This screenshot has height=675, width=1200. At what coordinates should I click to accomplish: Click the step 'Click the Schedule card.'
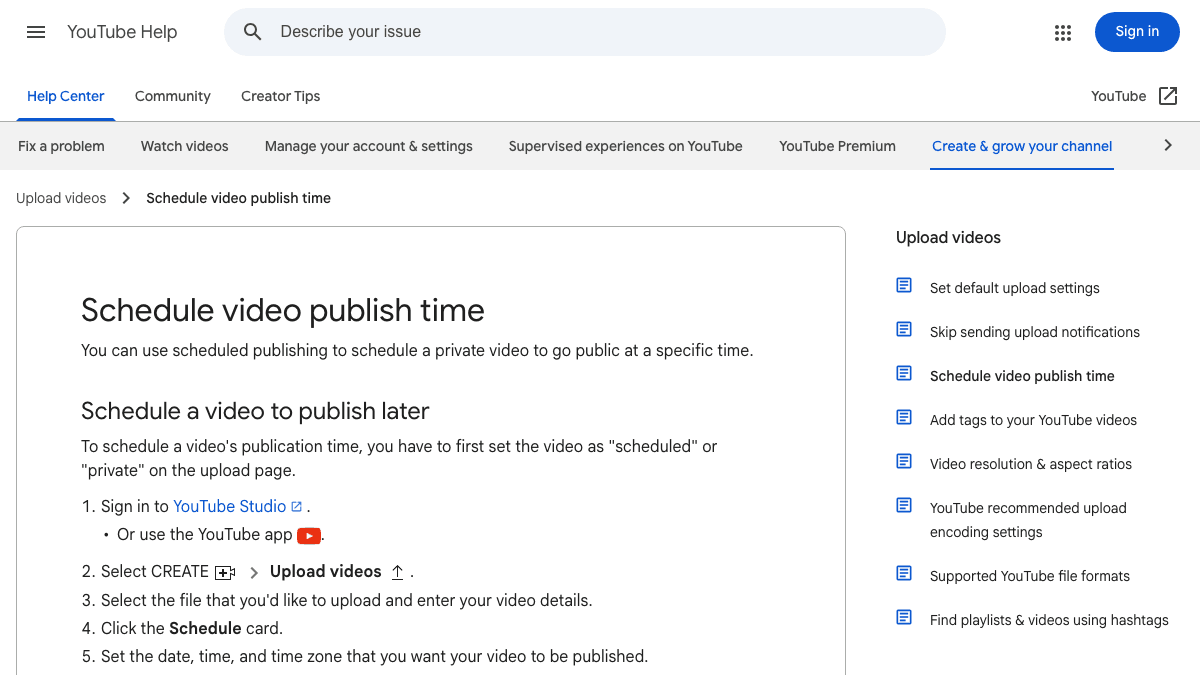[x=192, y=628]
